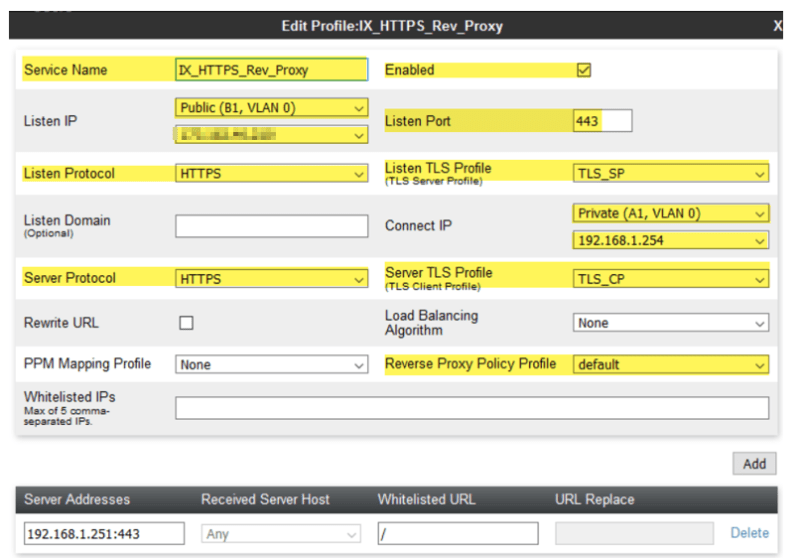The width and height of the screenshot is (800, 558).
Task: Click the Edit Profile:IX_HTTPS_Rev_Proxy title
Action: coord(392,26)
